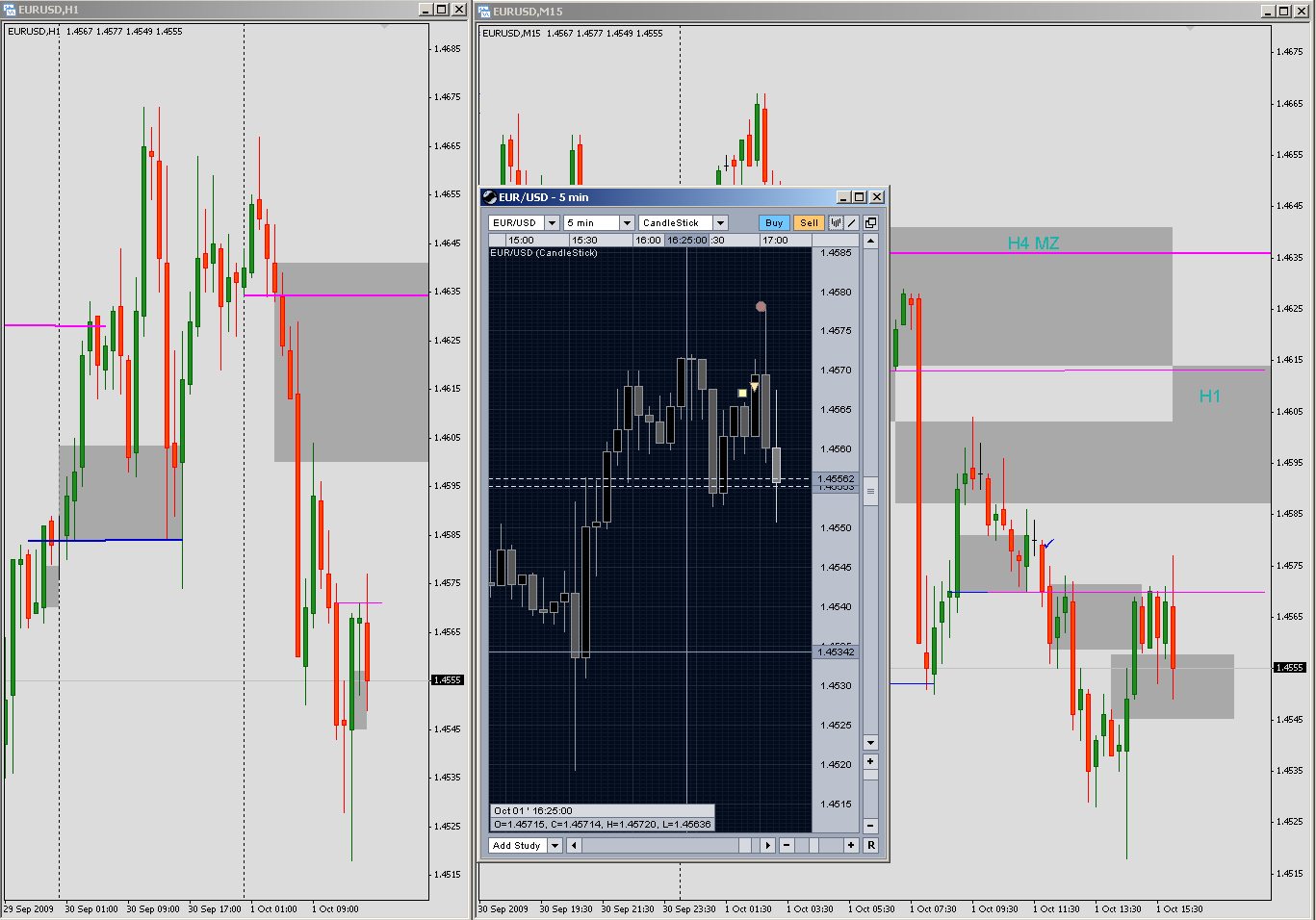Open the Add Study dropdown

point(555,845)
